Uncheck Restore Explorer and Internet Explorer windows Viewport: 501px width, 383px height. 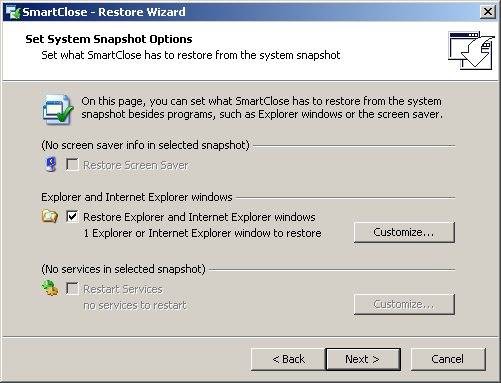point(72,217)
